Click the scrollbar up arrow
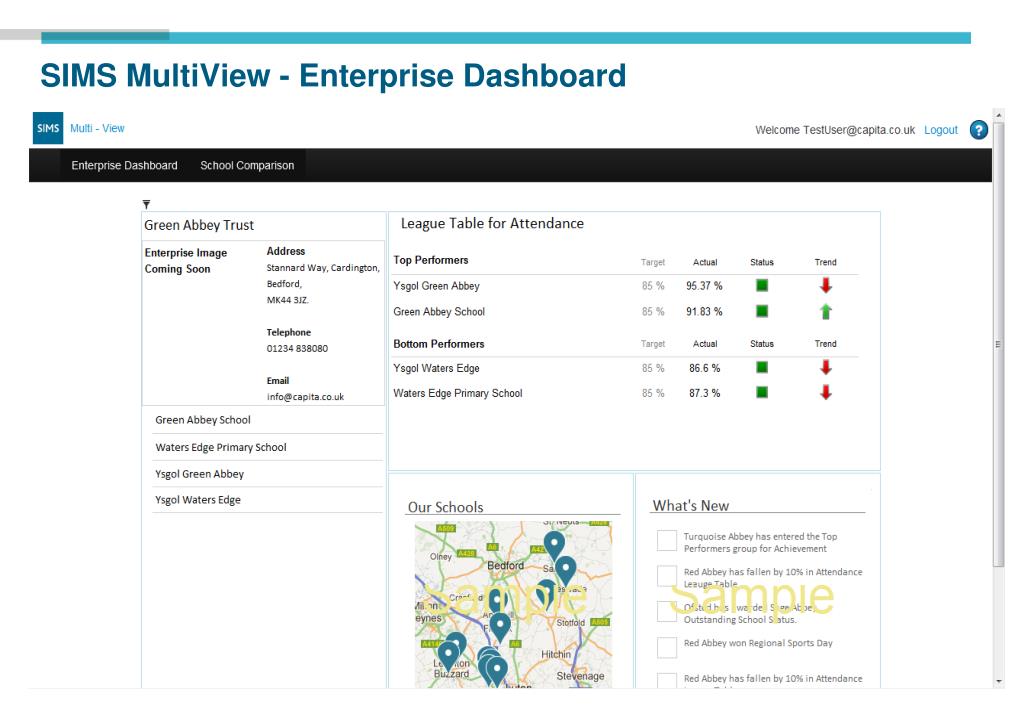 (x=999, y=115)
